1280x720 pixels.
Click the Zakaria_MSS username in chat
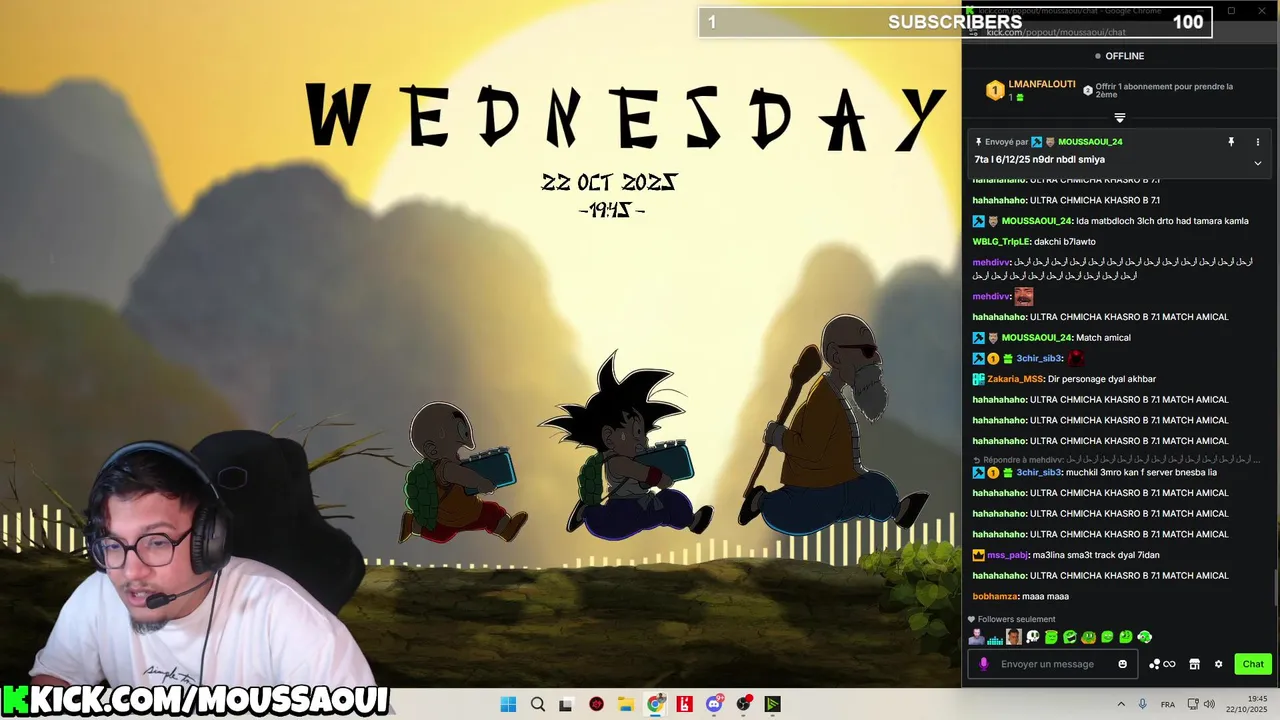click(1015, 379)
